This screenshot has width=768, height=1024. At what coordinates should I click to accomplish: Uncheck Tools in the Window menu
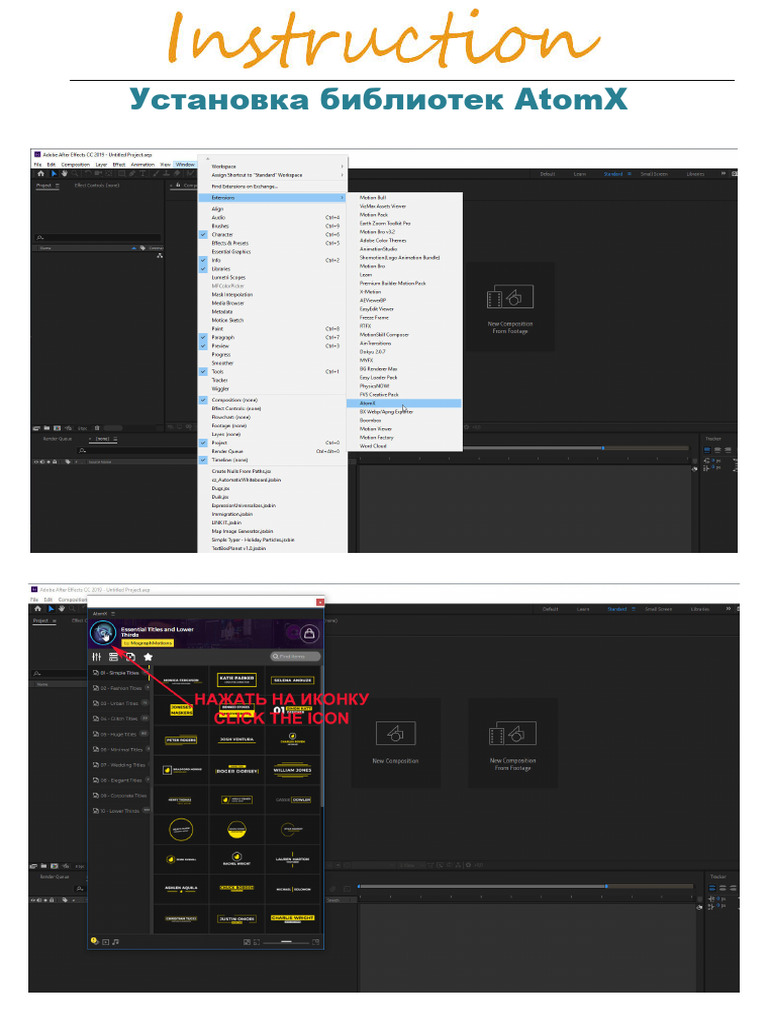tap(273, 372)
